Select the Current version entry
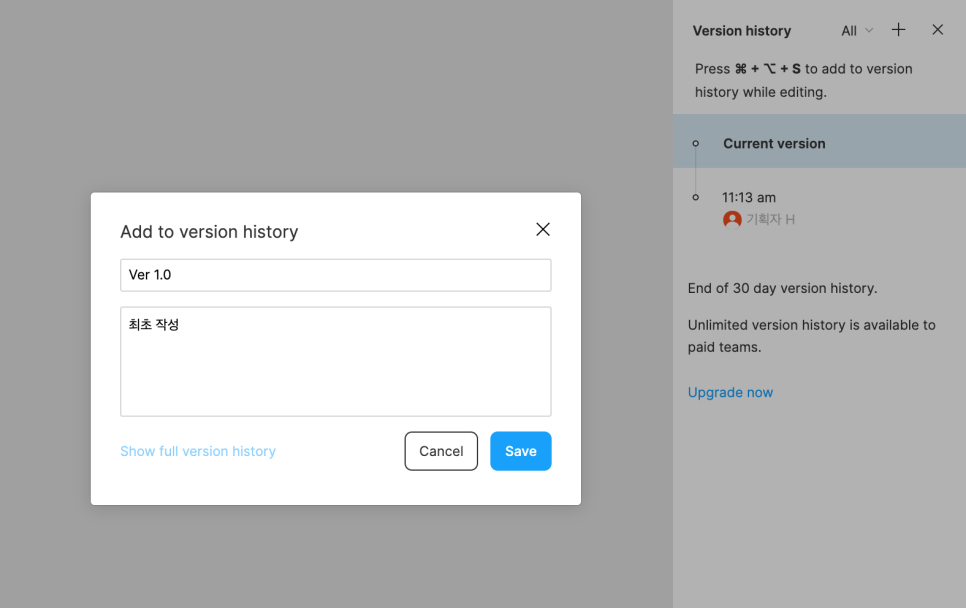The image size is (966, 608). pos(774,144)
